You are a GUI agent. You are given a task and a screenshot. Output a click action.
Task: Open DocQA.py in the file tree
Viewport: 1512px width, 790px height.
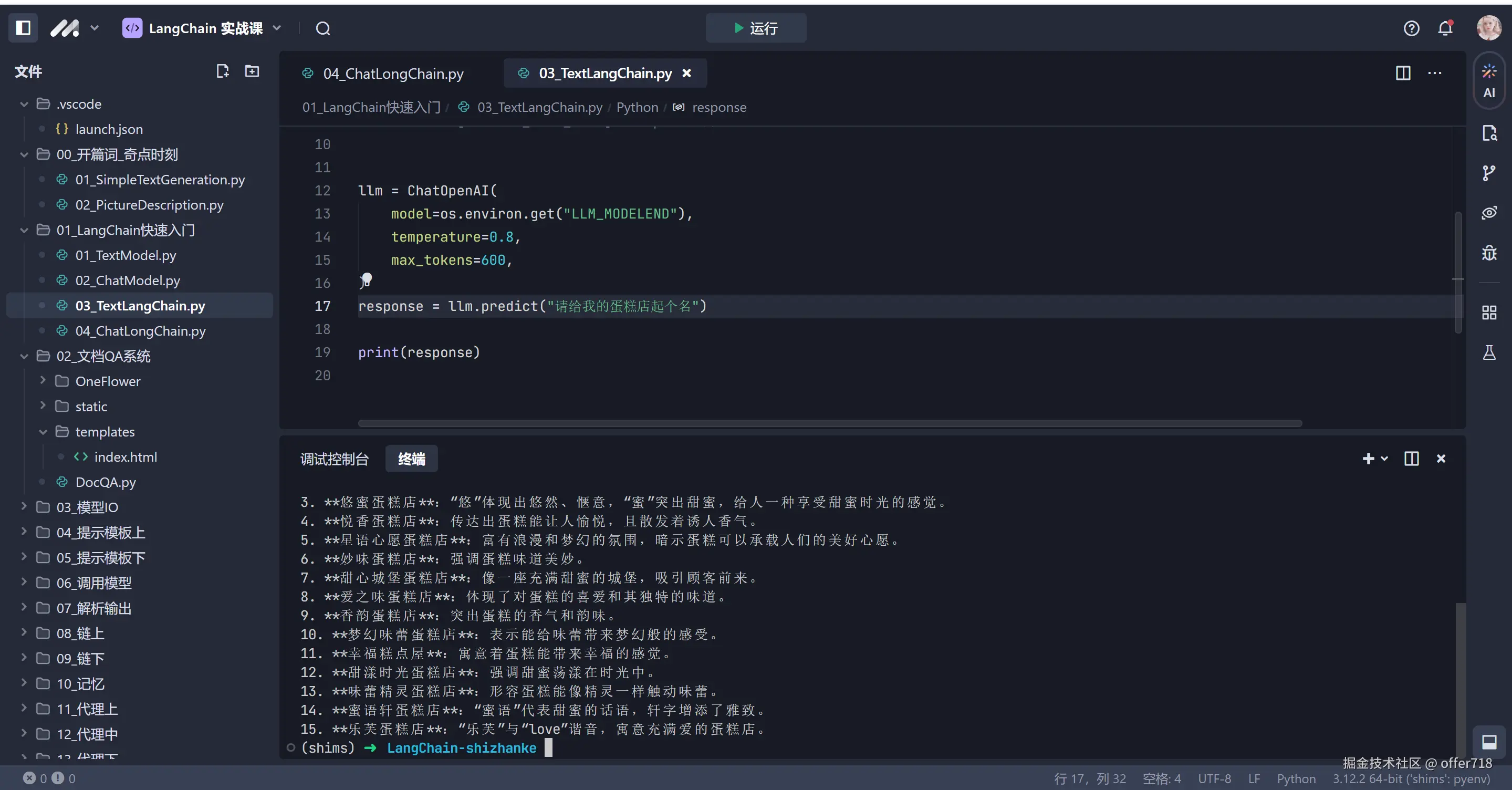click(106, 482)
